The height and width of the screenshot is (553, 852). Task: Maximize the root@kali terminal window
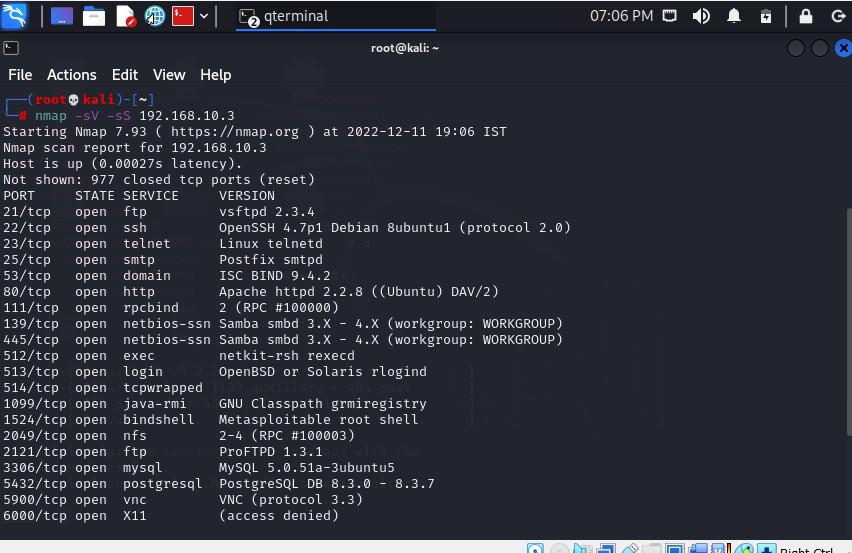pyautogui.click(x=819, y=48)
